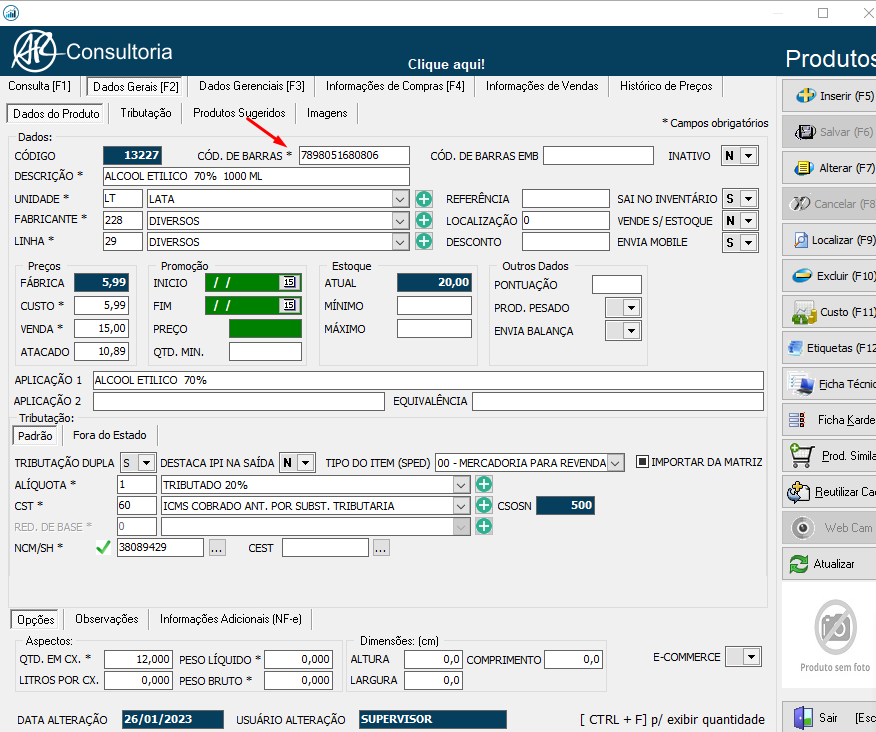876x732 pixels.
Task: Expand the LINHA DIVERSOS combo box
Action: click(400, 242)
